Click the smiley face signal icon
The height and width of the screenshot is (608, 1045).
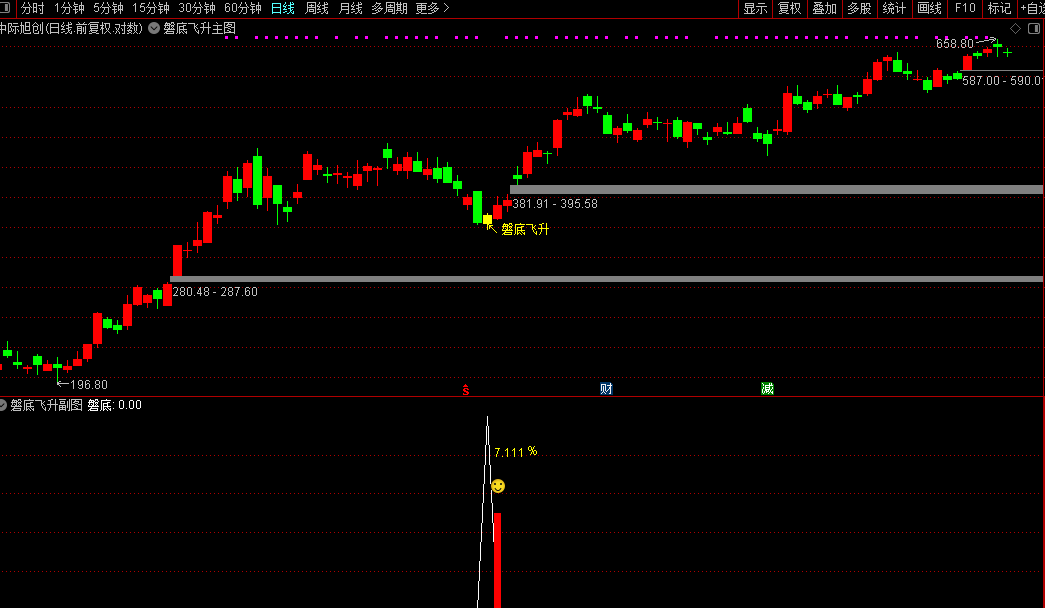(x=498, y=486)
